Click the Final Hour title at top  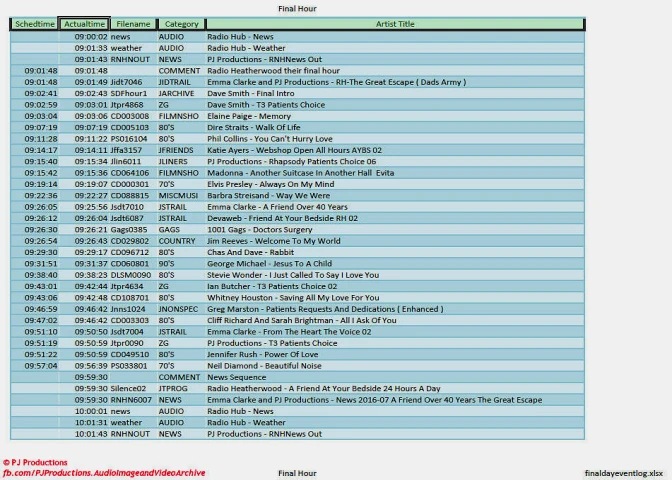tap(297, 8)
